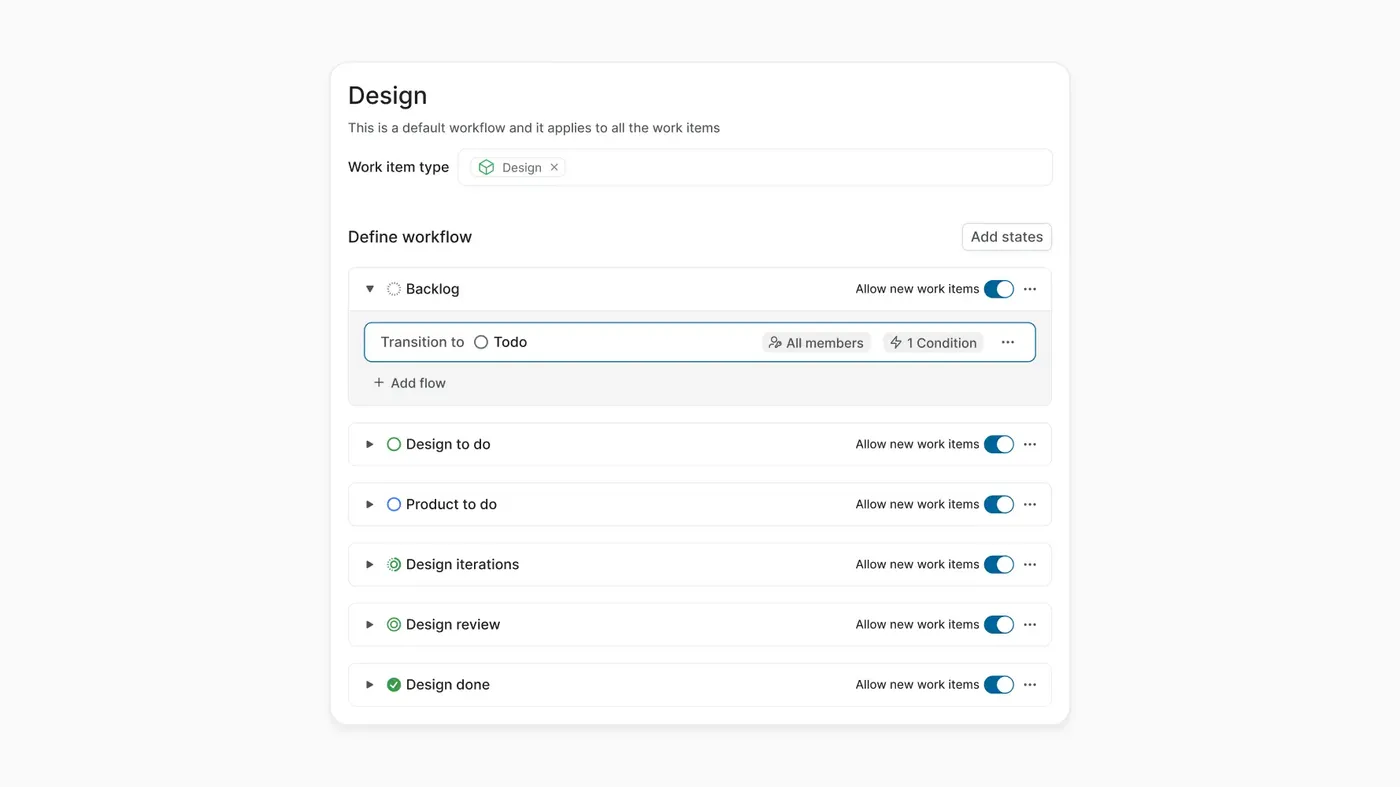Toggle Allow new work items for Design iterations
The width and height of the screenshot is (1400, 787).
tap(999, 564)
